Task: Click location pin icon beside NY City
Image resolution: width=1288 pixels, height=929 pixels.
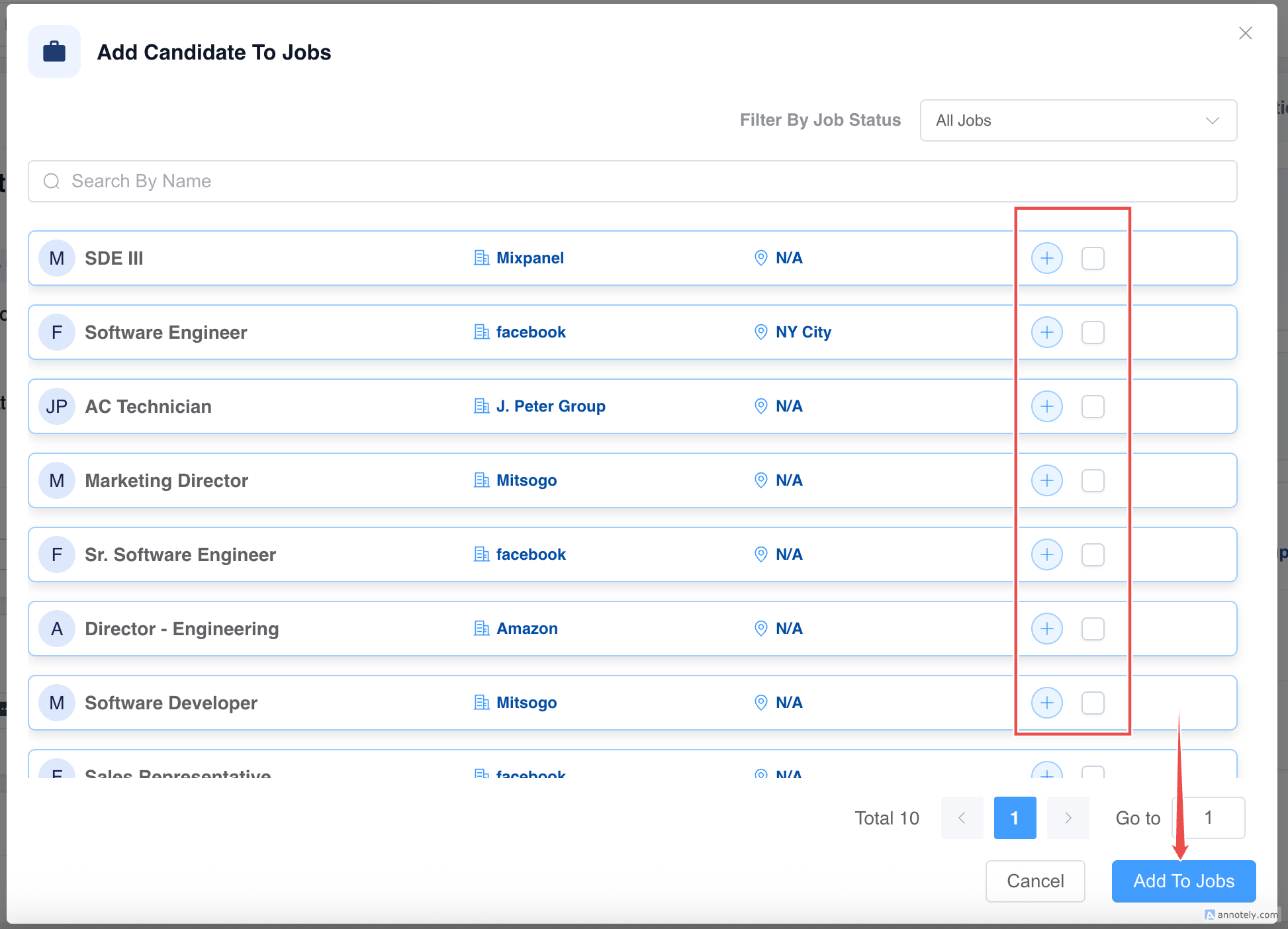Action: [x=761, y=332]
